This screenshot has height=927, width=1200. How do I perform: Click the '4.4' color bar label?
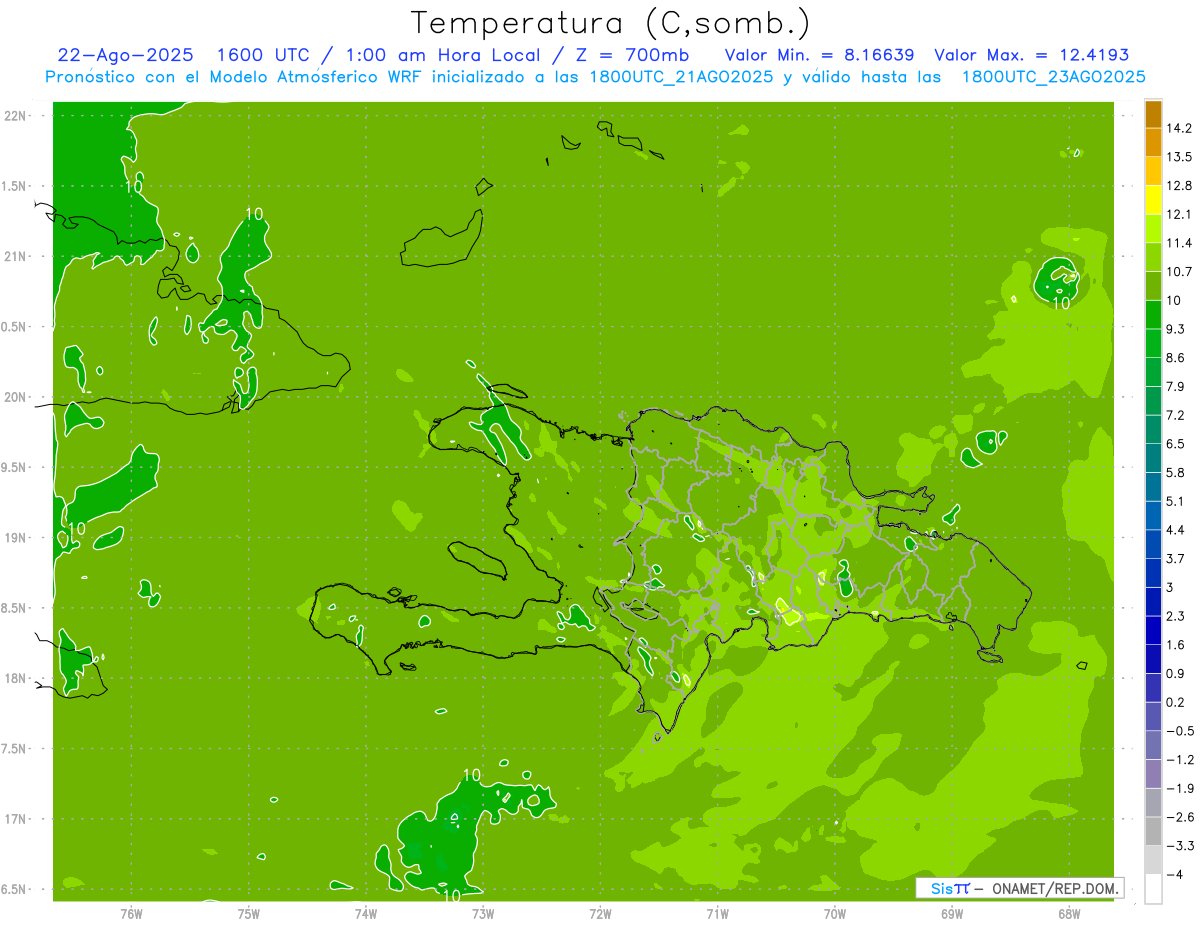click(1175, 530)
